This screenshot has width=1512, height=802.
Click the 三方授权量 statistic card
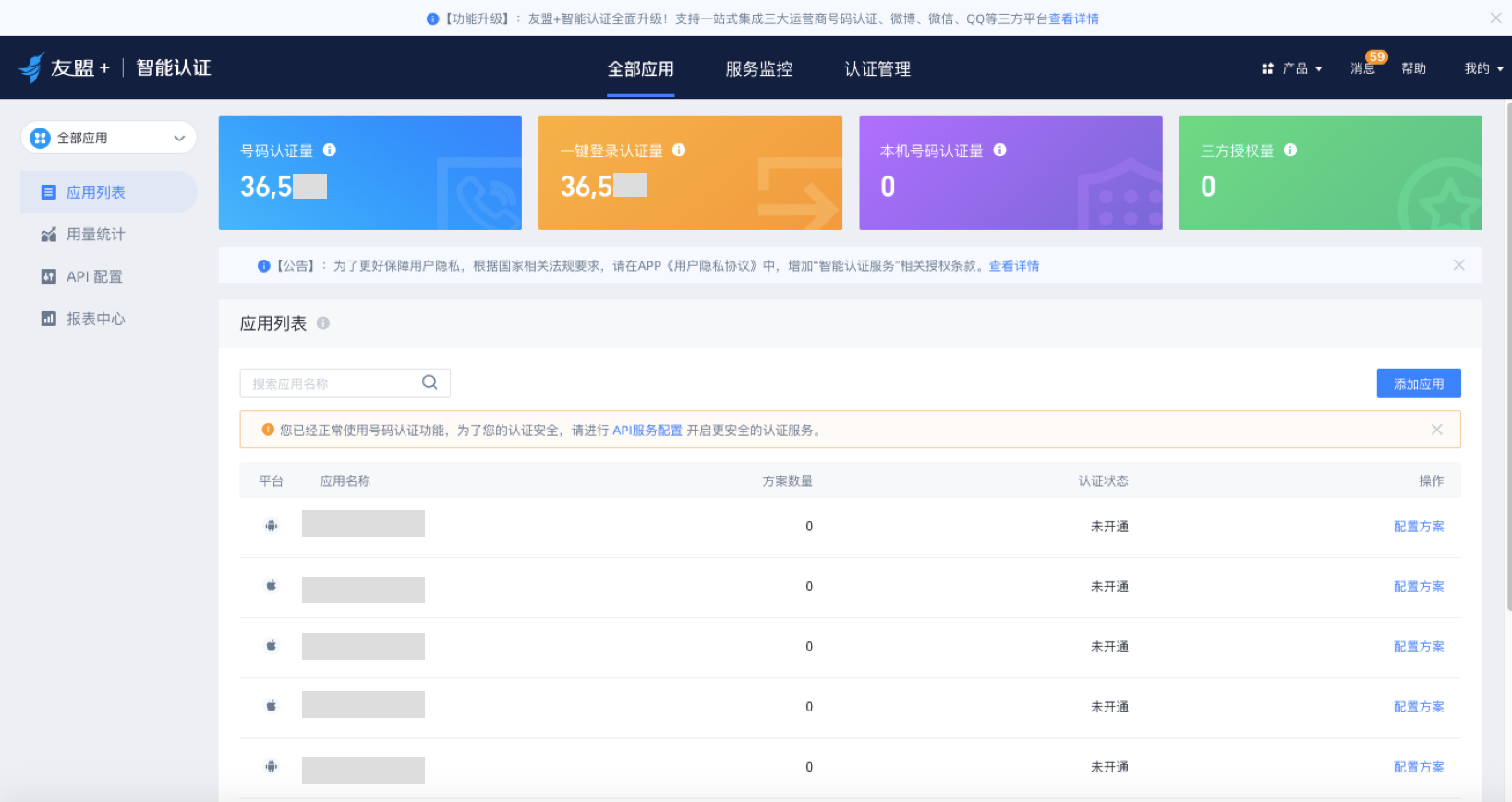point(1331,173)
